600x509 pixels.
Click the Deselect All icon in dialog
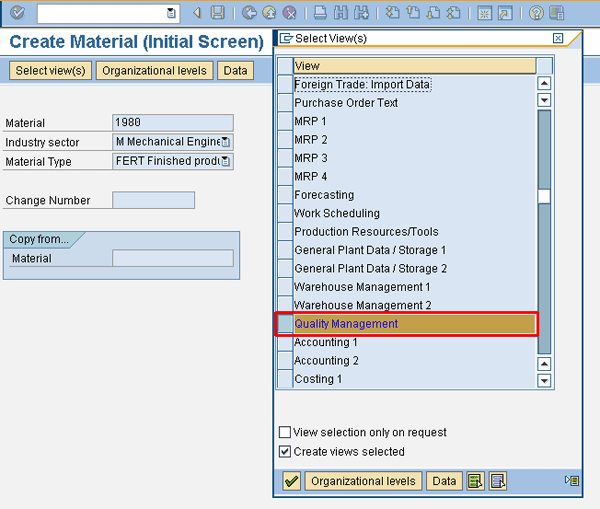click(498, 481)
